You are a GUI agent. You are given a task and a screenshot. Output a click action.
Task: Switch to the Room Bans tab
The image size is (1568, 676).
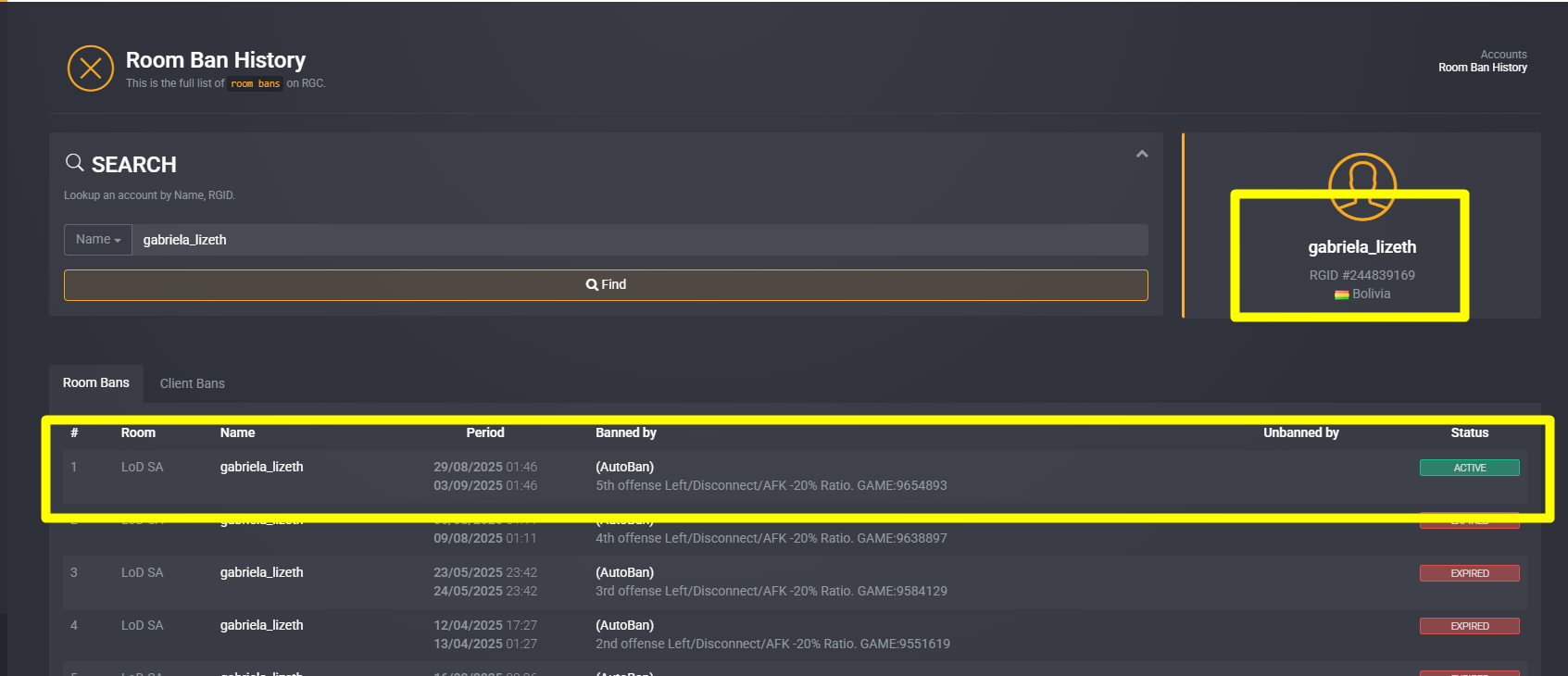click(96, 383)
